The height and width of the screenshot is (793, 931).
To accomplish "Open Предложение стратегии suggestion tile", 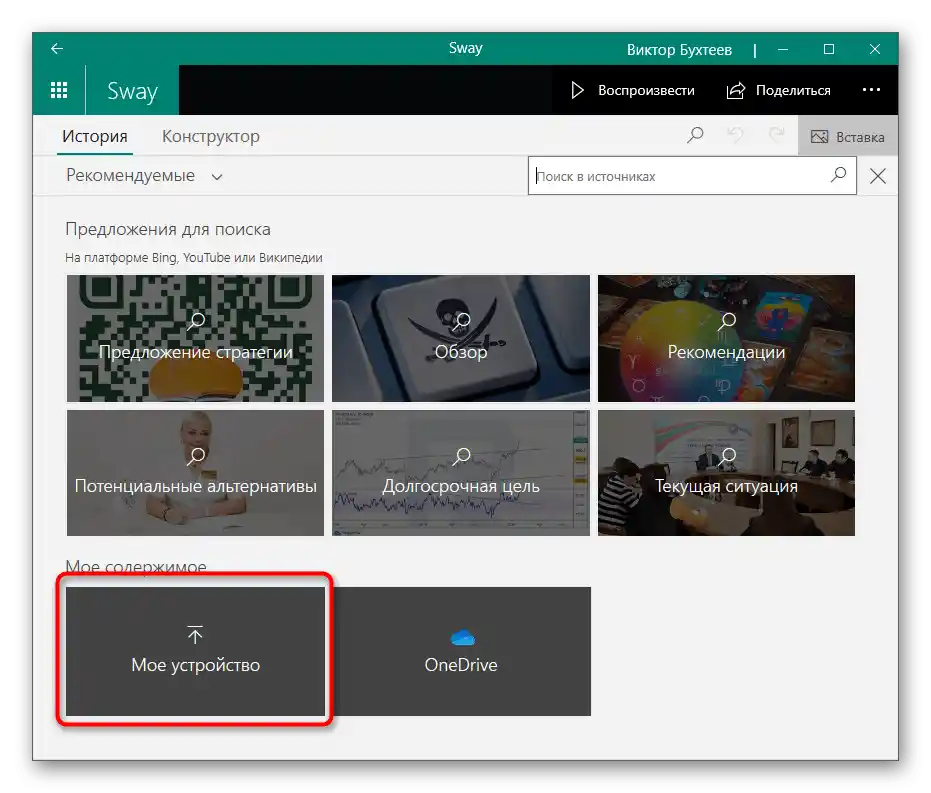I will coord(195,338).
